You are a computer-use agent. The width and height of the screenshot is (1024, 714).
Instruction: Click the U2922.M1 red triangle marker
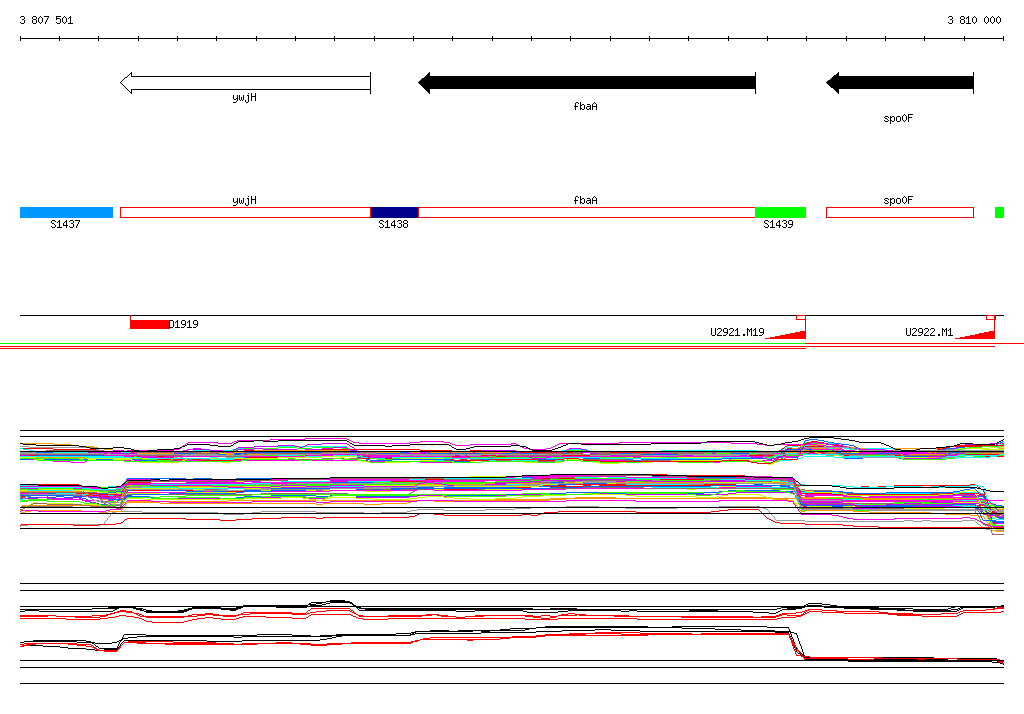975,334
